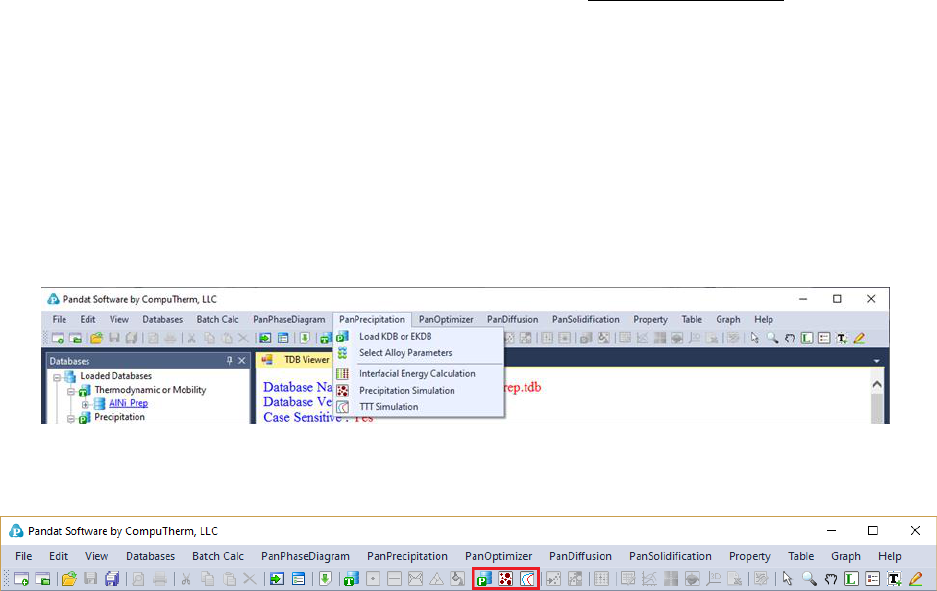This screenshot has width=937, height=591.
Task: Click the grayed 3D diagram icon in lower toolbar
Action: click(714, 578)
